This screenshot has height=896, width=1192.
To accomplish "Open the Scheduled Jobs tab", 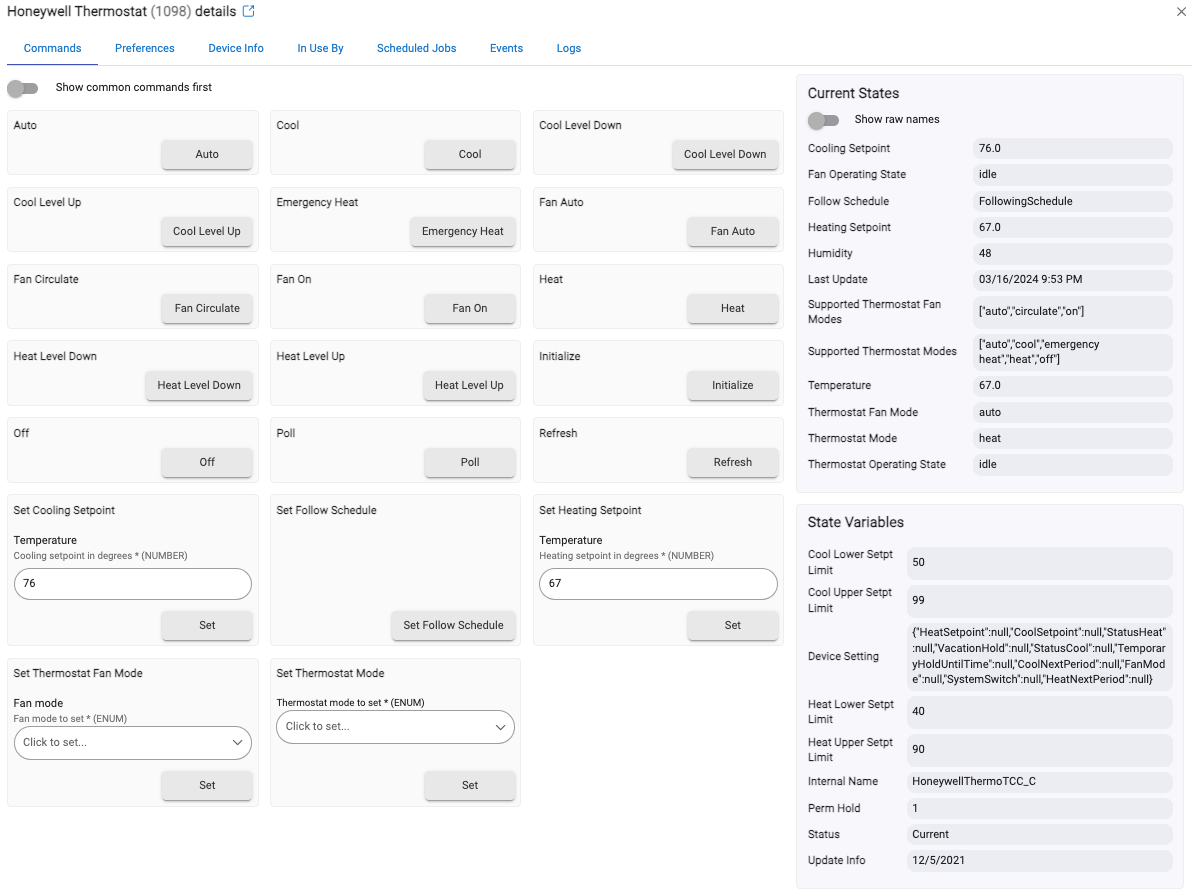I will click(417, 48).
